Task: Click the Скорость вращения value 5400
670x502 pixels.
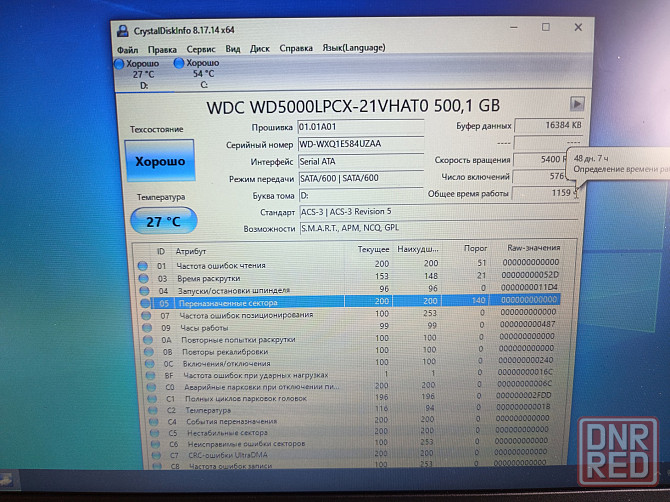Action: tap(541, 159)
